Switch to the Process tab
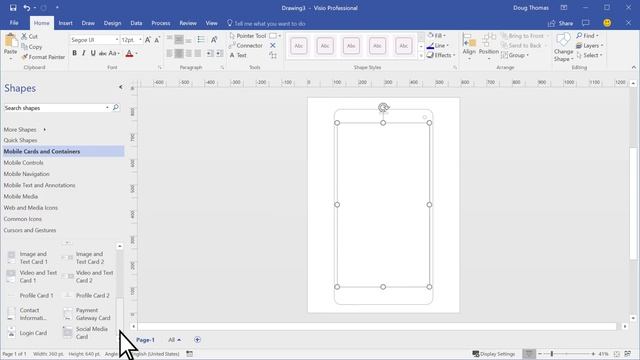This screenshot has height=360, width=640. (x=161, y=23)
